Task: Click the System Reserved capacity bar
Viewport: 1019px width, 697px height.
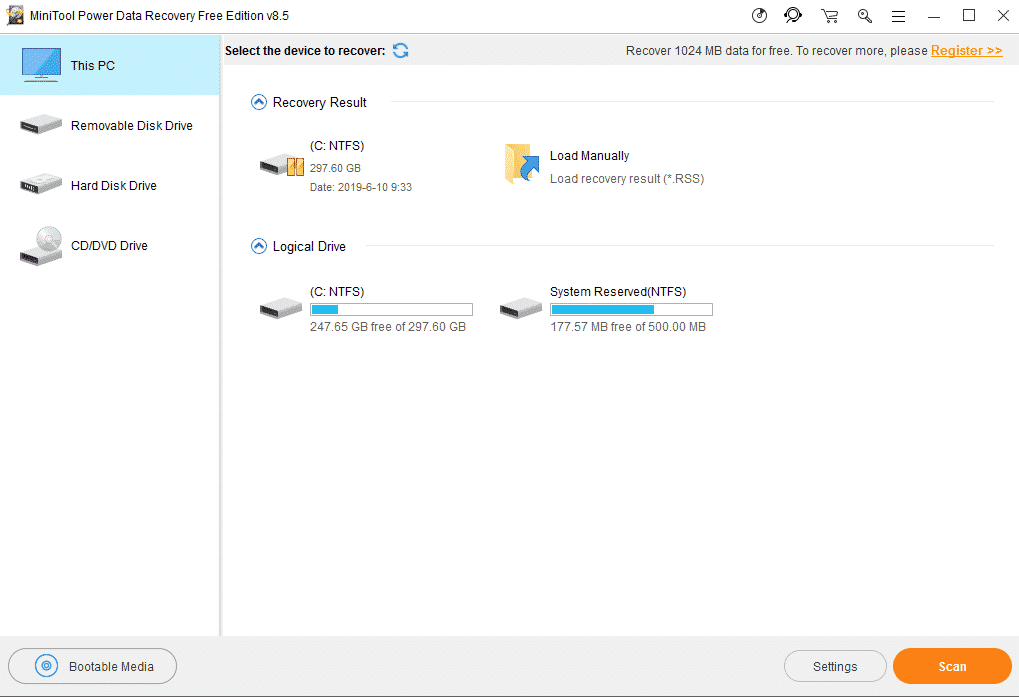Action: click(630, 309)
